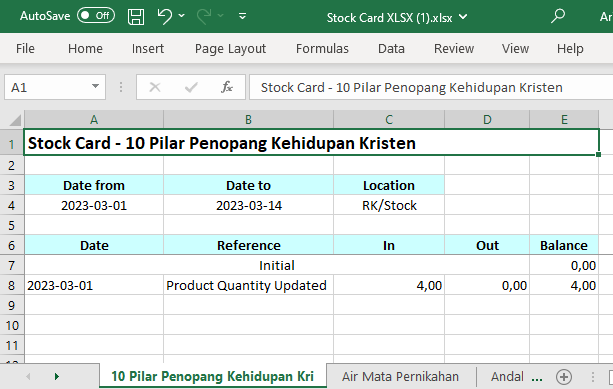Screen dimensions: 613x389
Task: Toggle the AutoSave switch
Action: coord(96,16)
